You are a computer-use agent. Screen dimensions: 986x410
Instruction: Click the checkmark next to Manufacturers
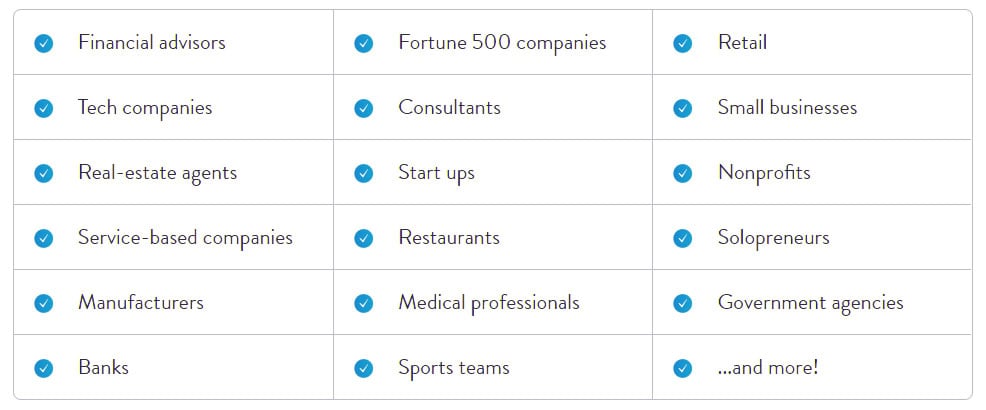[x=44, y=303]
